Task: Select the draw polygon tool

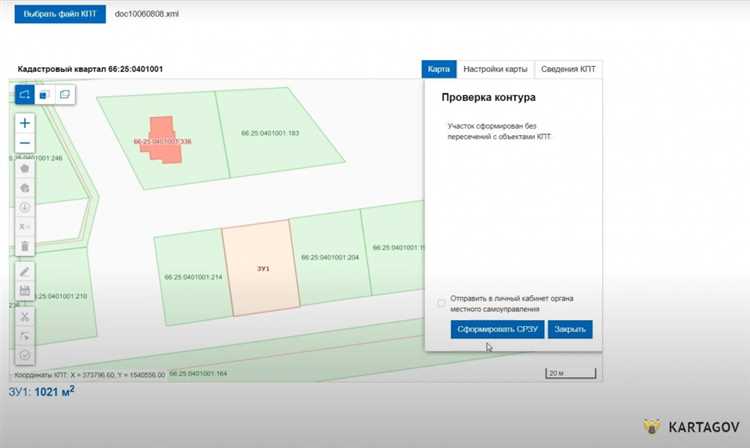Action: [x=25, y=167]
